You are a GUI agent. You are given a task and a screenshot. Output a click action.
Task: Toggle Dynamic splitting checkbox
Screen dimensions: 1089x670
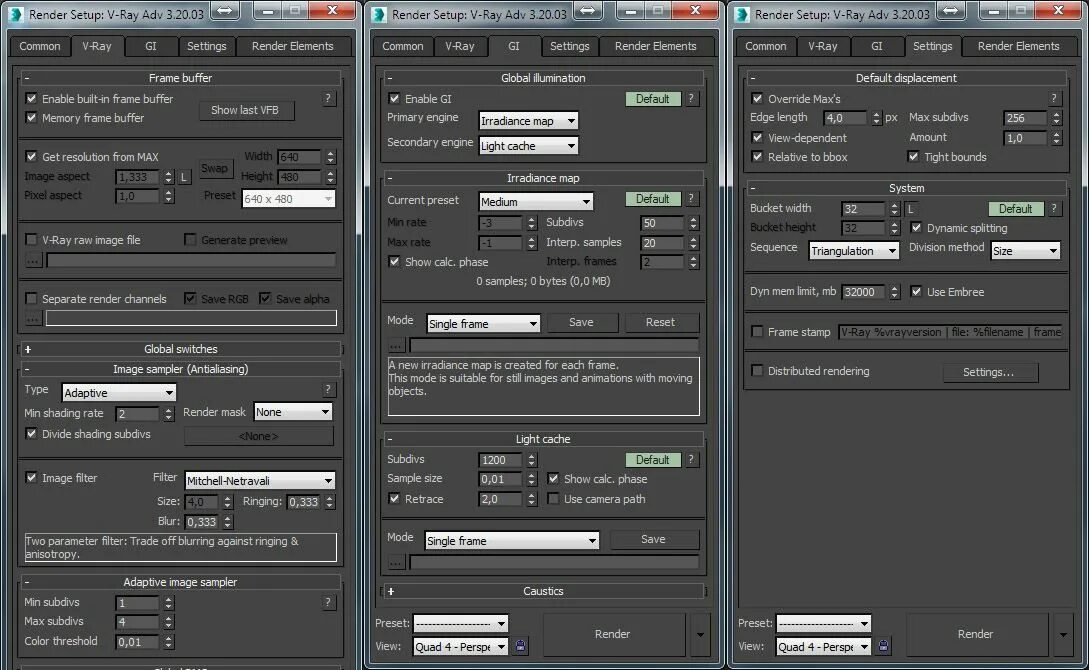(x=916, y=228)
